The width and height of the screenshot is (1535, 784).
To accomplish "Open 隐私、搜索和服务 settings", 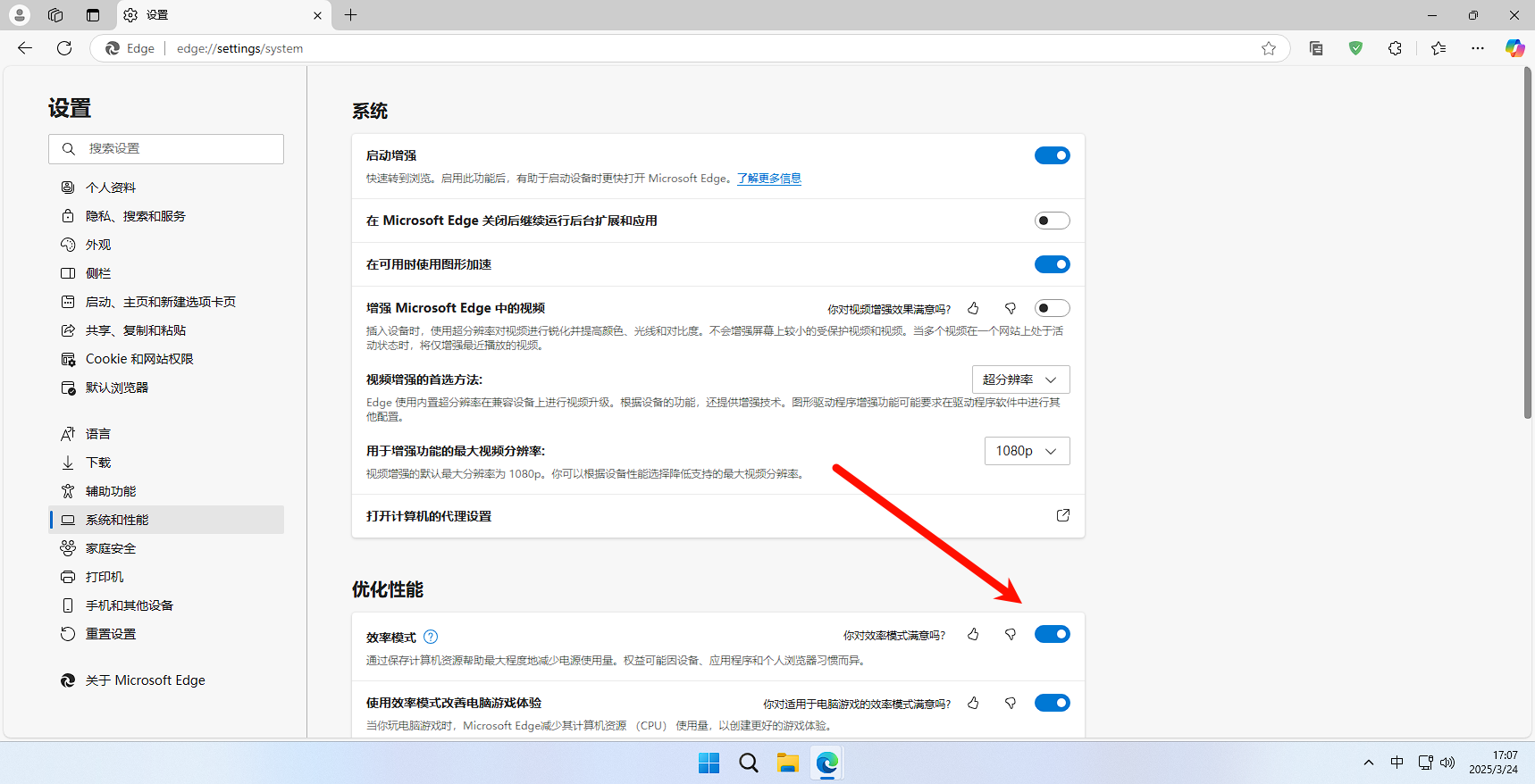I will click(x=166, y=216).
